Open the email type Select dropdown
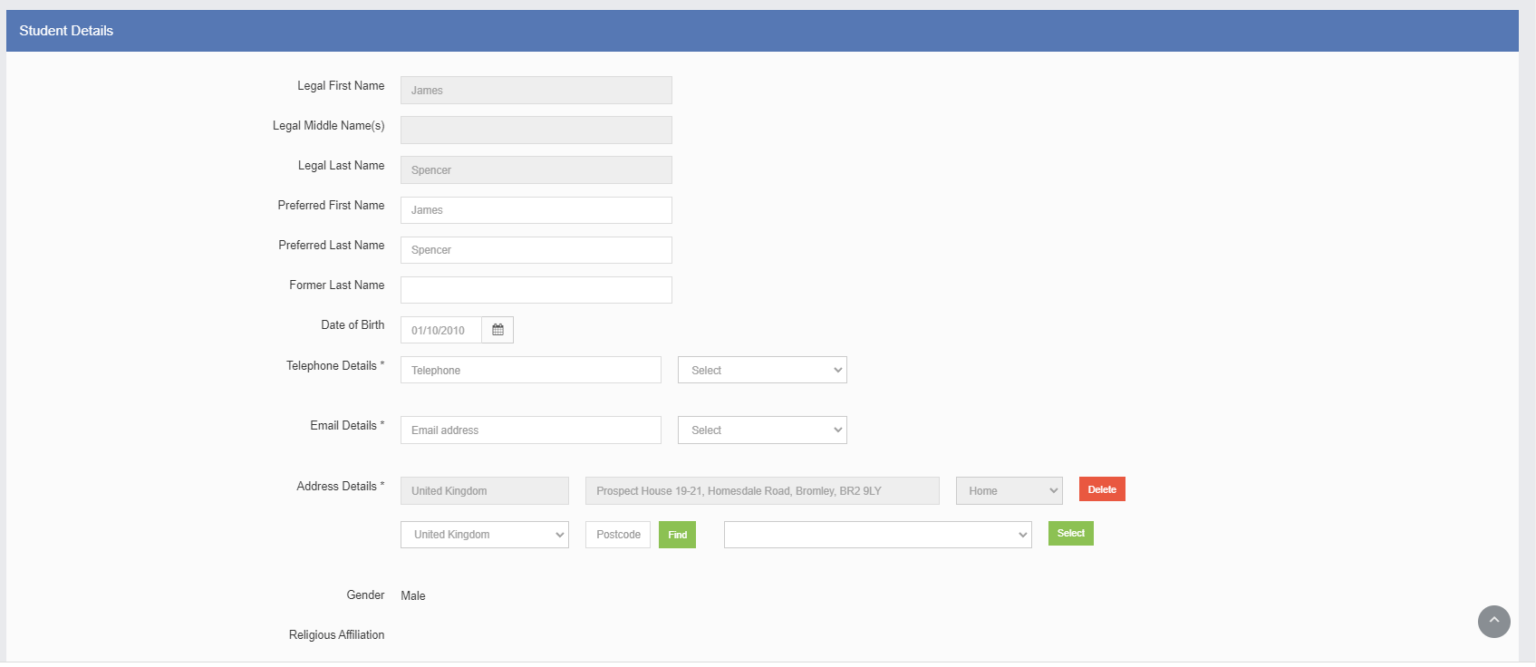This screenshot has width=1536, height=667. (x=762, y=429)
